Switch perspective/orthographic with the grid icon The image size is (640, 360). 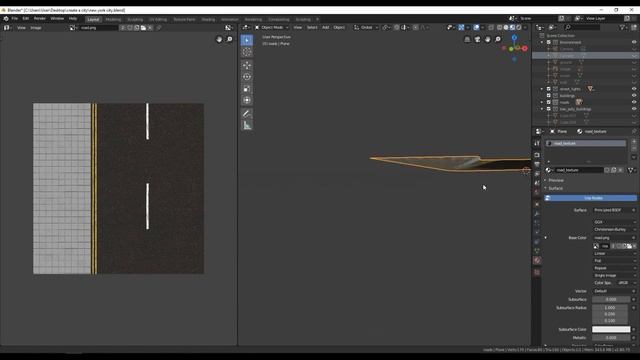(467, 39)
